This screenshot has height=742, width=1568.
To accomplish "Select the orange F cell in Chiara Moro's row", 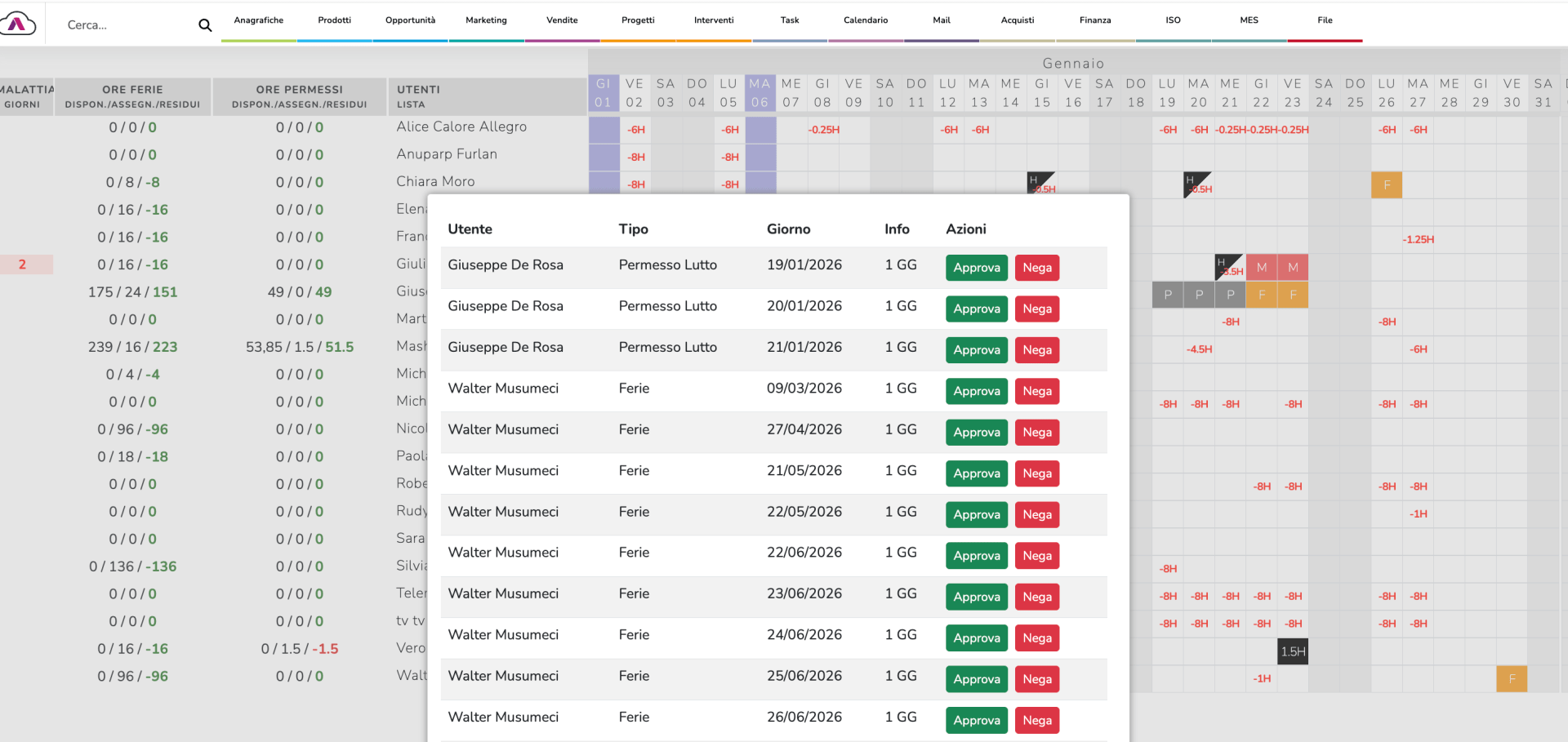I will (x=1386, y=185).
